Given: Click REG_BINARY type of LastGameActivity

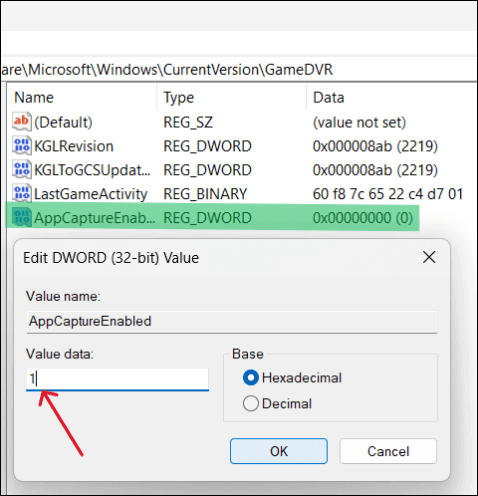Looking at the screenshot, I should pyautogui.click(x=205, y=194).
